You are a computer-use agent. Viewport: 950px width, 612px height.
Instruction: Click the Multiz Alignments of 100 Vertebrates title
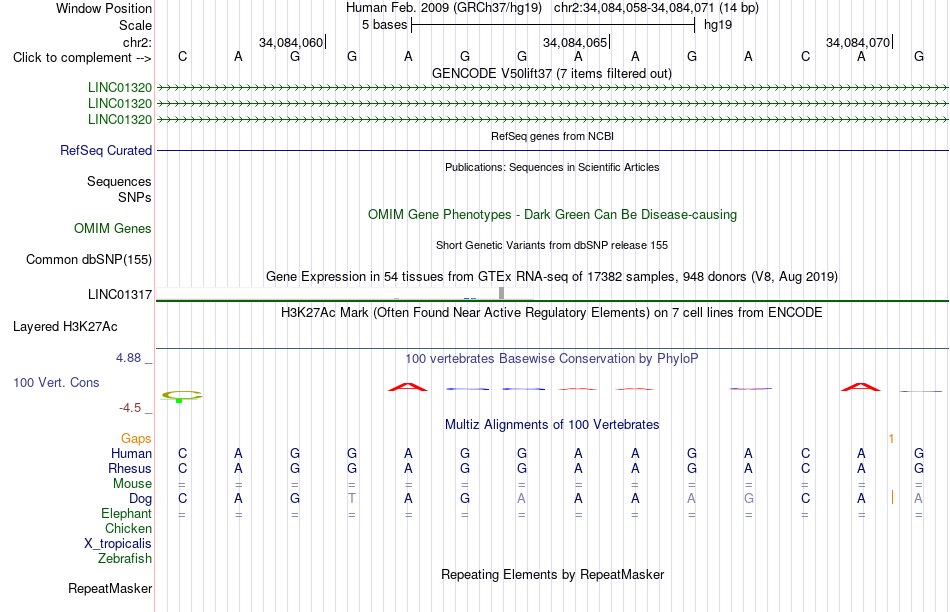(x=552, y=425)
